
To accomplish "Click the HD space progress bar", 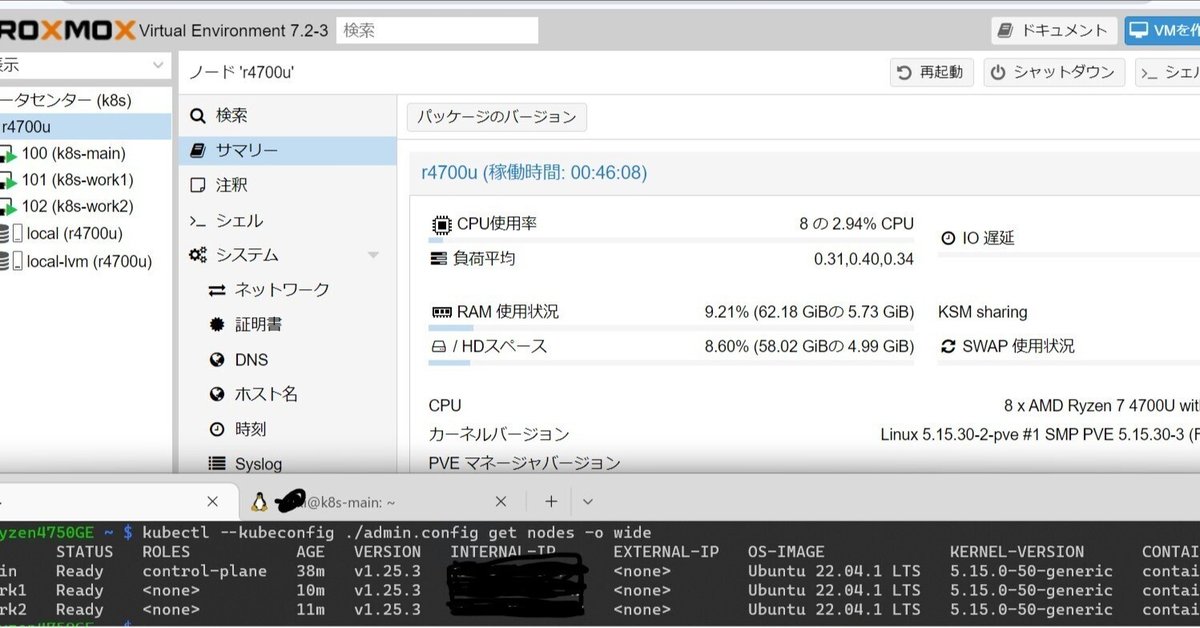I will 671,363.
